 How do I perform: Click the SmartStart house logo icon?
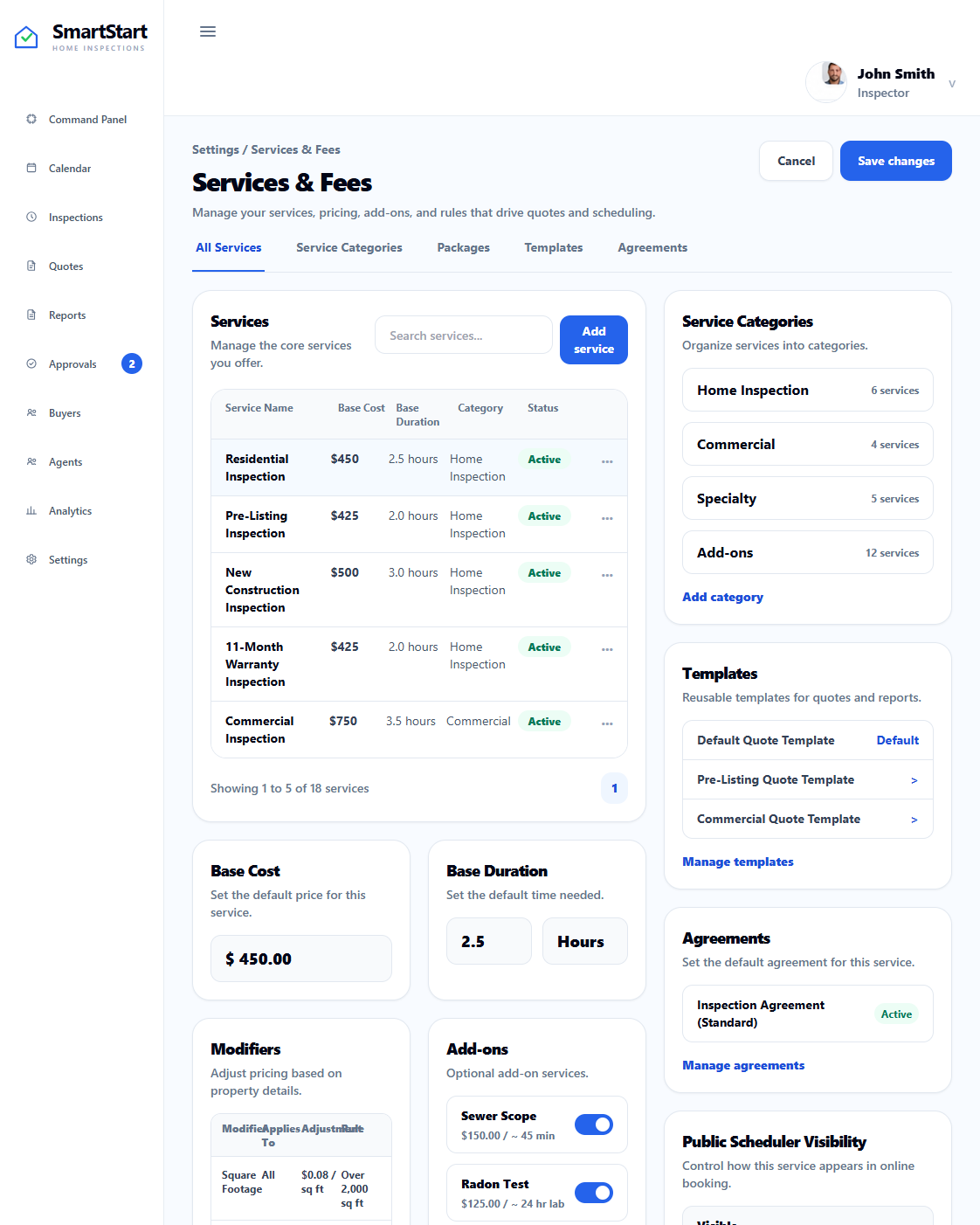(26, 38)
